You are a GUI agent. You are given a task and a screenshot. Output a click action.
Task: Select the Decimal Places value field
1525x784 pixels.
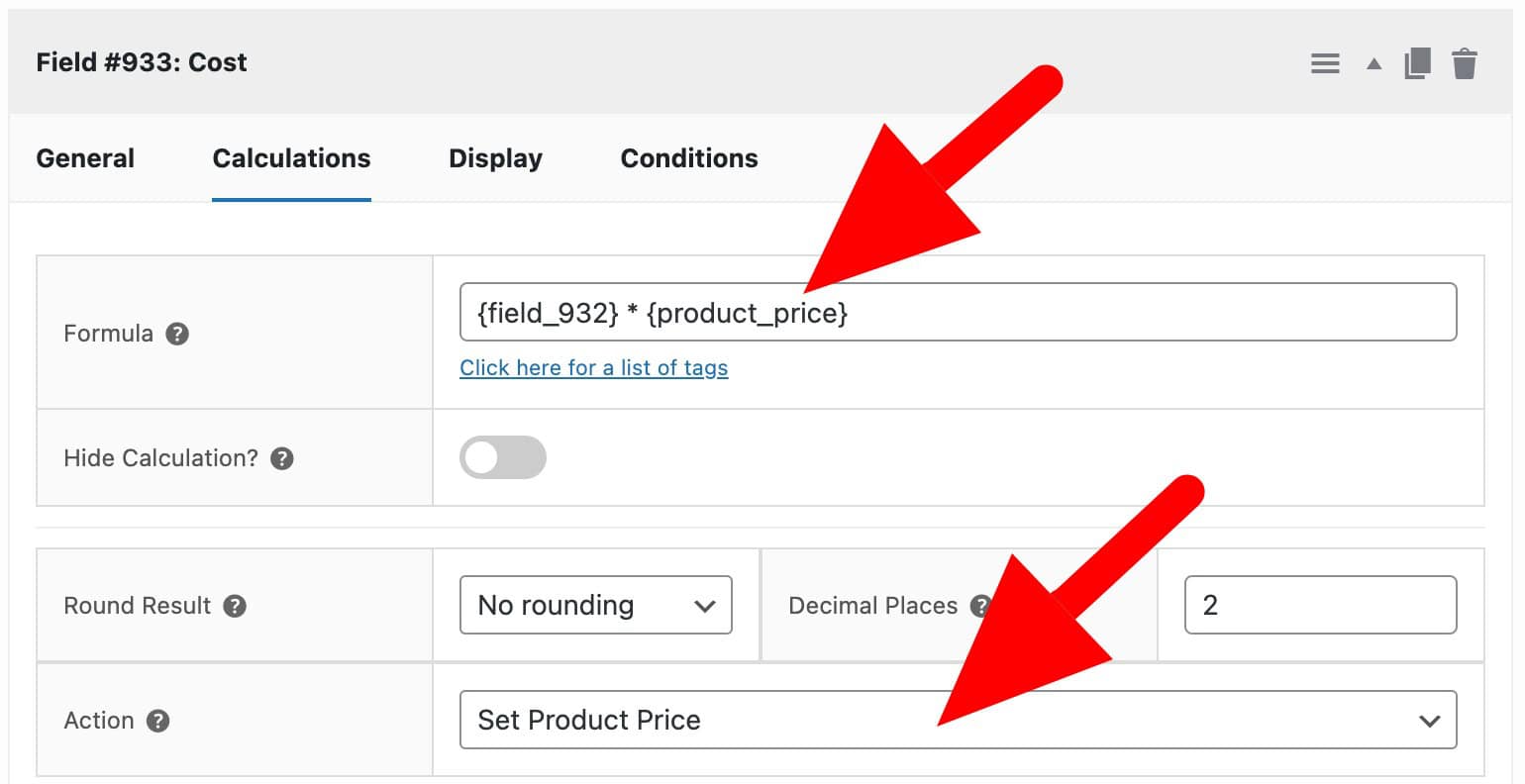1320,605
